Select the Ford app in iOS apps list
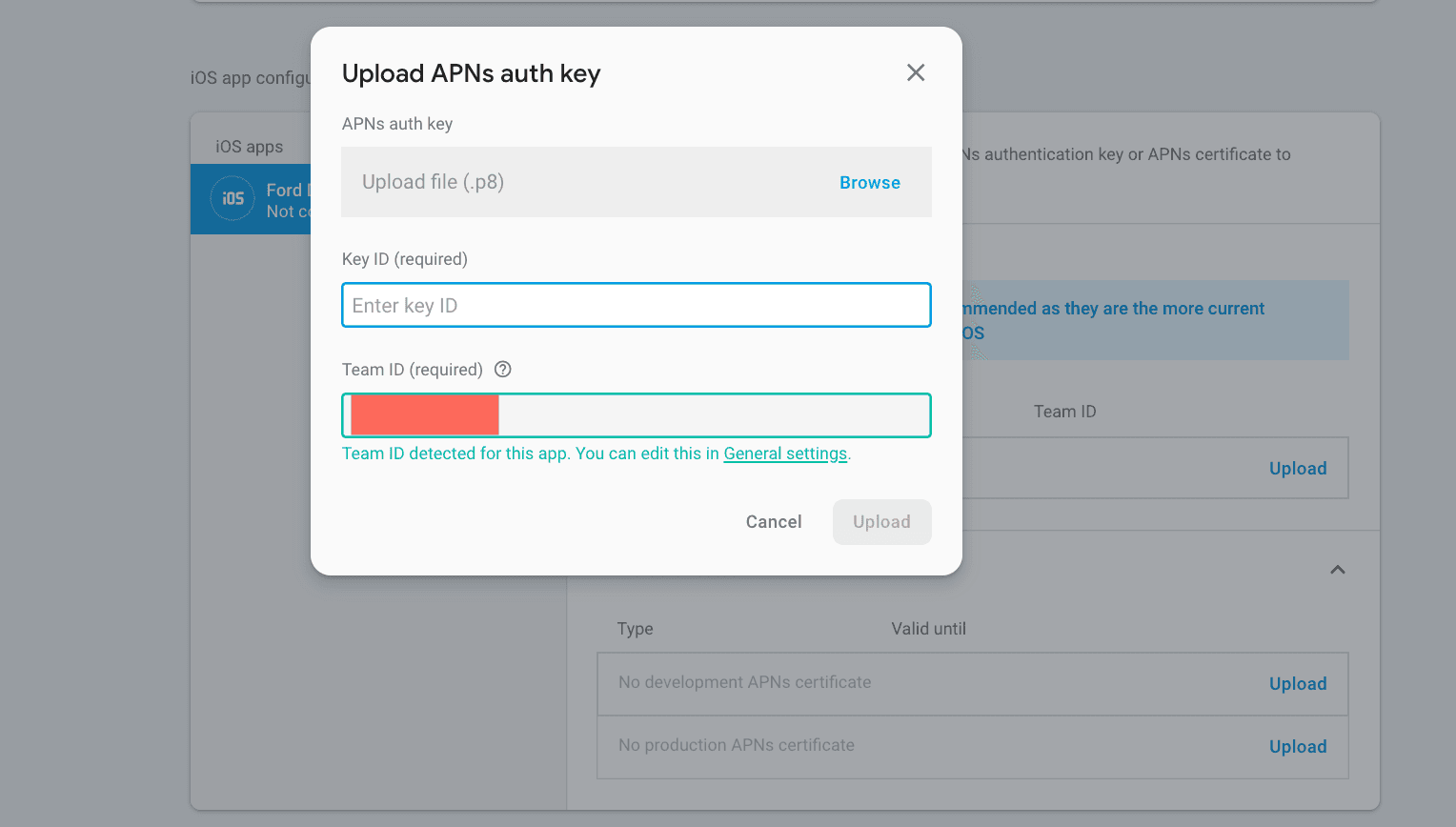Viewport: 1456px width, 827px height. 284,200
